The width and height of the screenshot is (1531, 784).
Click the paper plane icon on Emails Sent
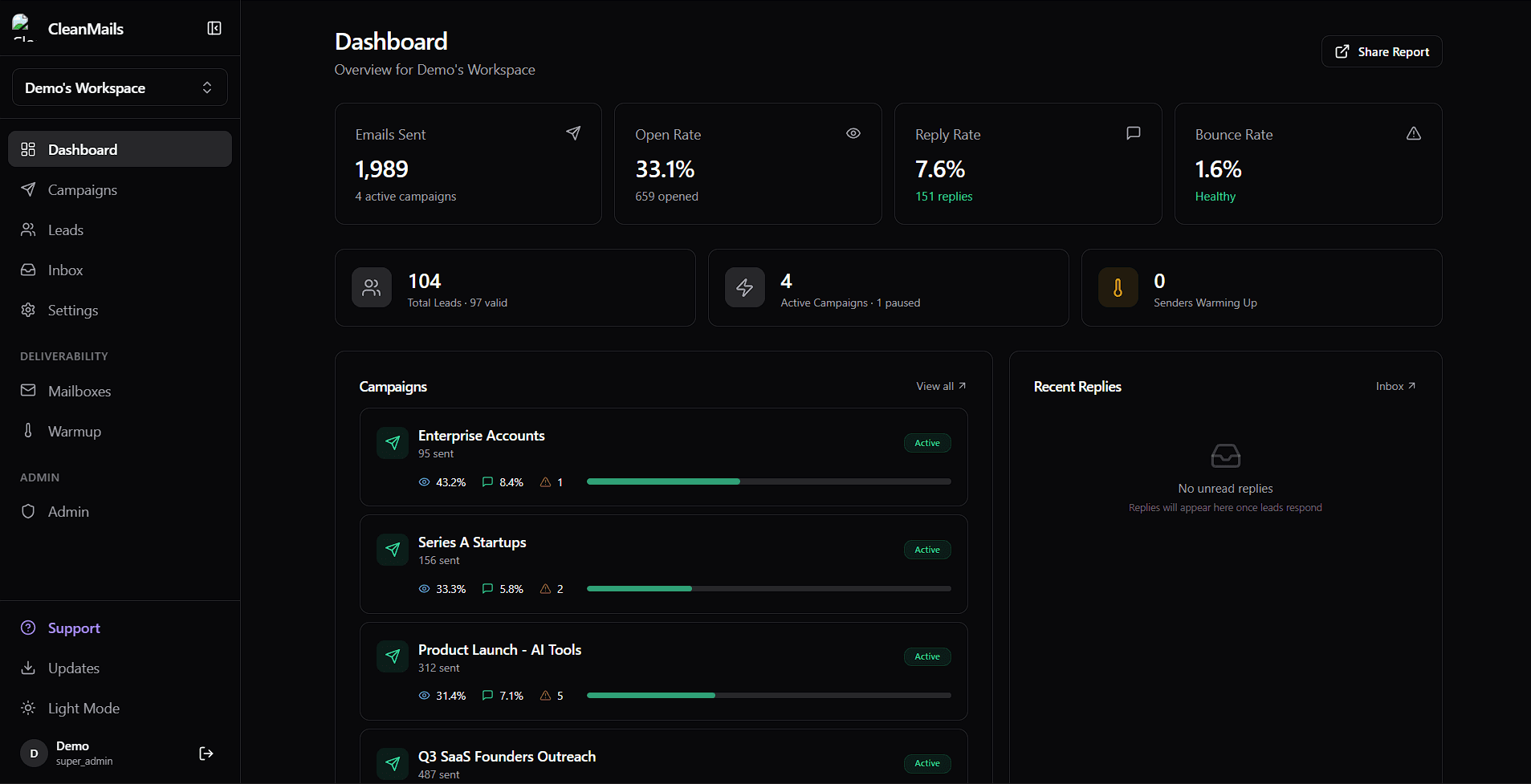[573, 133]
